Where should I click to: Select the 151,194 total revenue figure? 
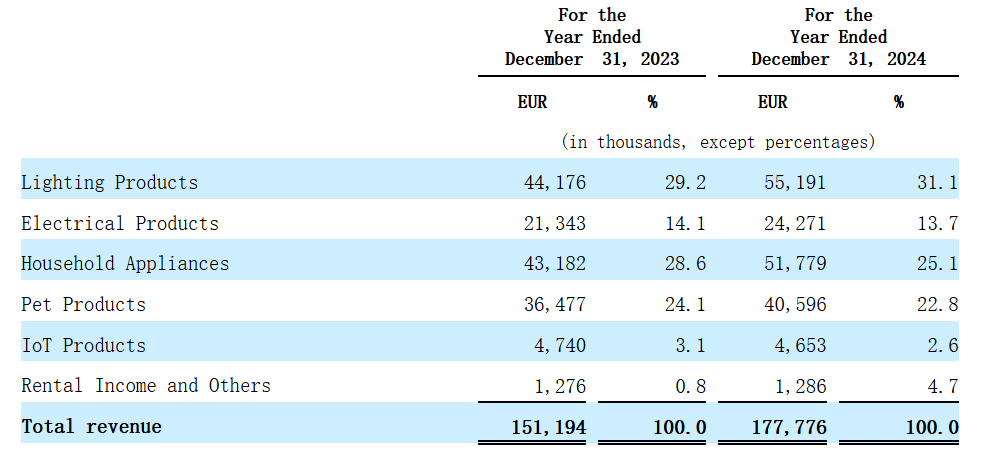(549, 427)
